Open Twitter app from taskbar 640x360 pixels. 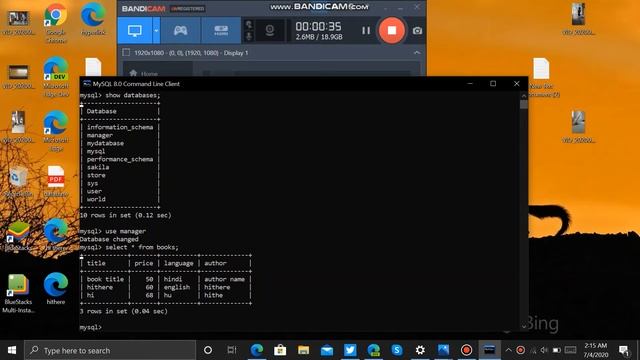pyautogui.click(x=350, y=350)
